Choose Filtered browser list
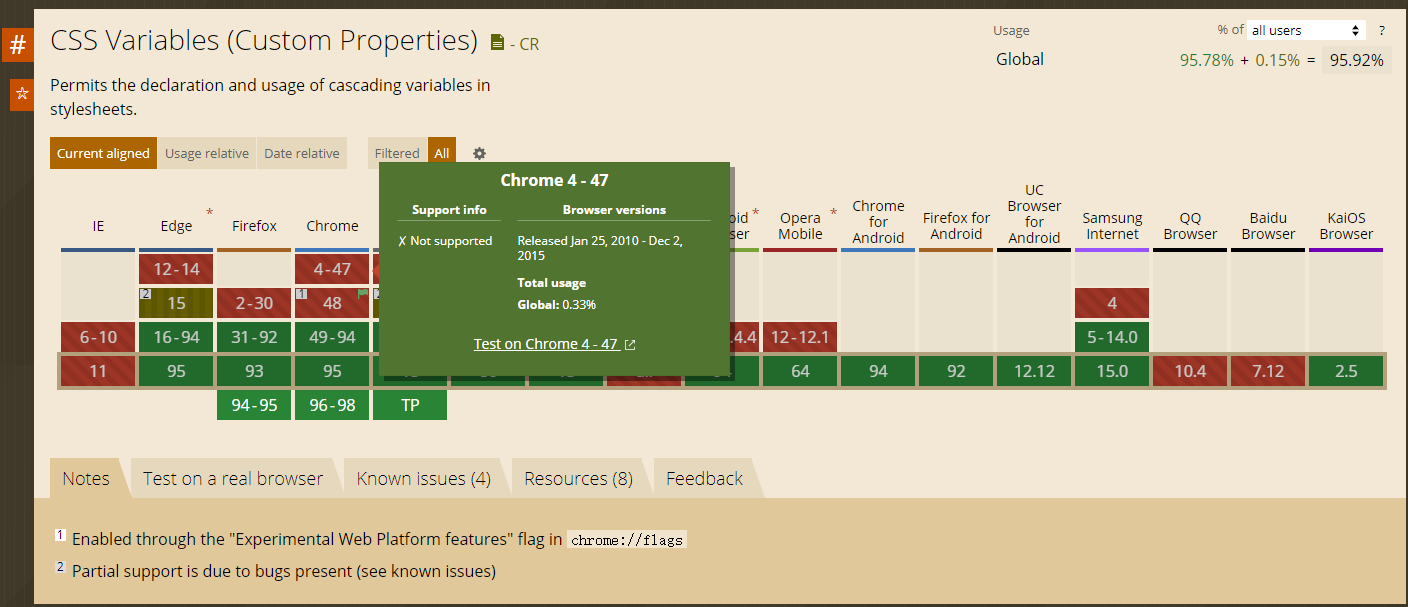The image size is (1408, 607). (x=397, y=153)
